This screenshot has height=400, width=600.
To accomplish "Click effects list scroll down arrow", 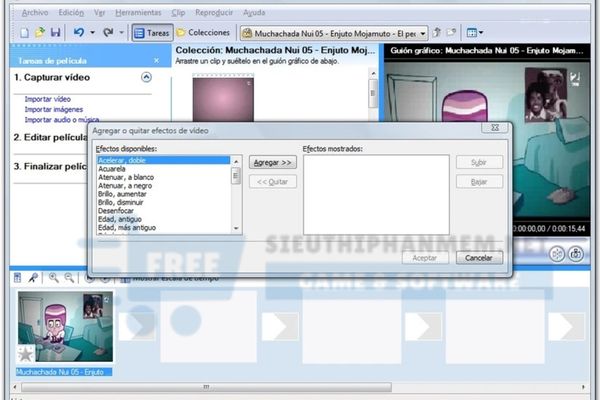I will pyautogui.click(x=236, y=229).
